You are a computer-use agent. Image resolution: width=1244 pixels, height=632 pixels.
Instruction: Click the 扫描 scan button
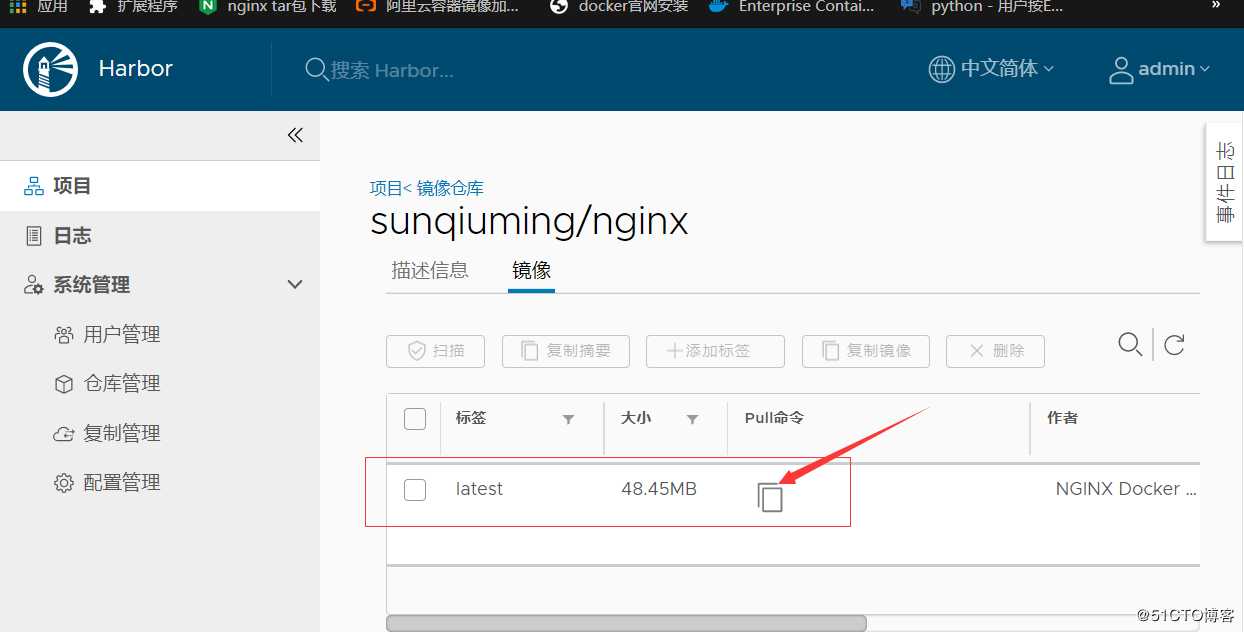click(x=435, y=351)
